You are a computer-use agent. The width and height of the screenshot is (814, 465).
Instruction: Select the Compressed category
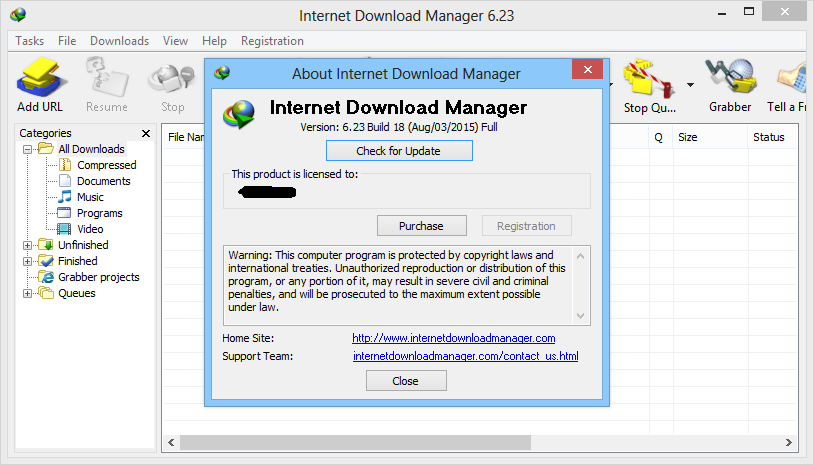(106, 165)
